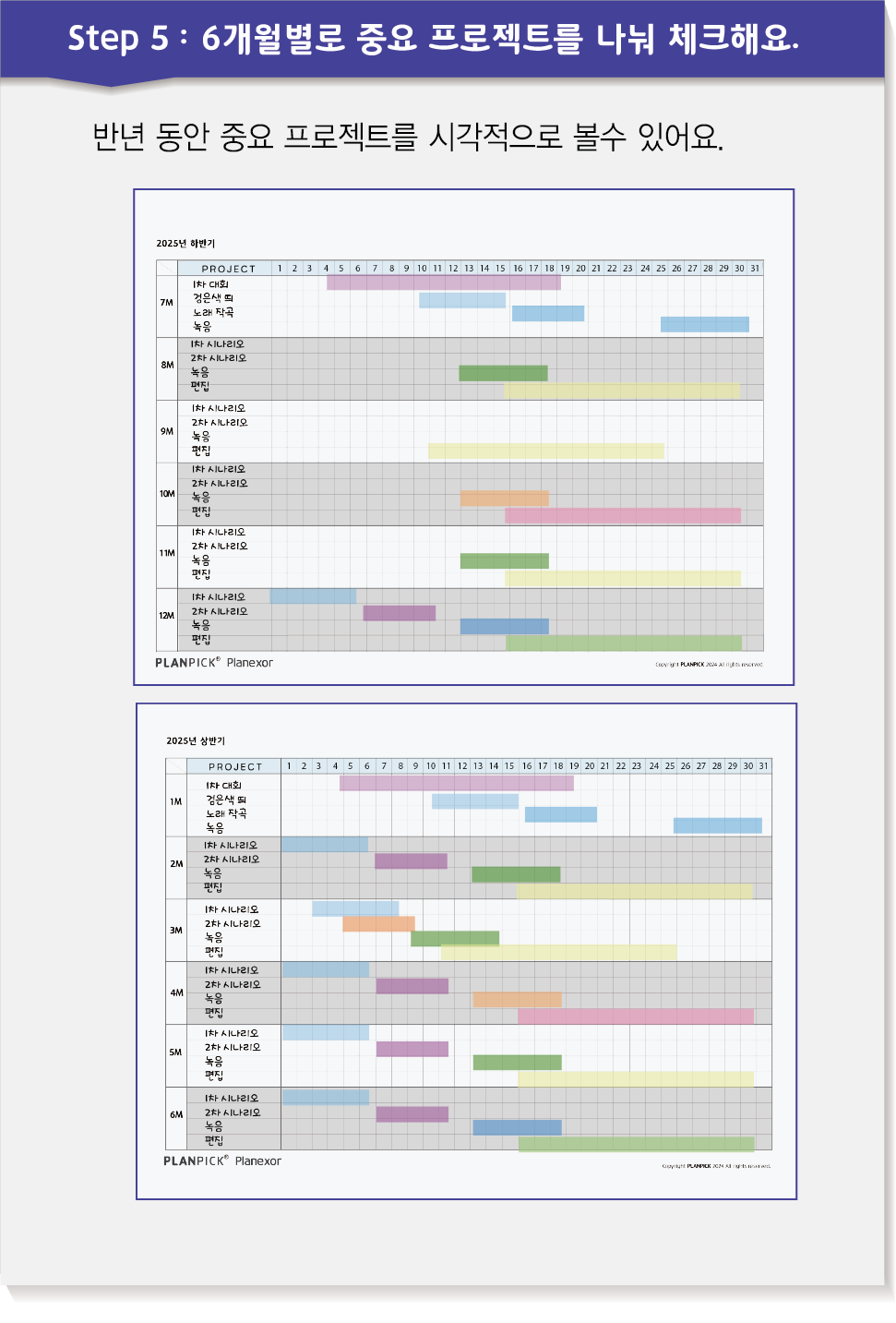The image size is (896, 1323).
Task: Click the green 녹음 bar in 8M
Action: coord(504,373)
